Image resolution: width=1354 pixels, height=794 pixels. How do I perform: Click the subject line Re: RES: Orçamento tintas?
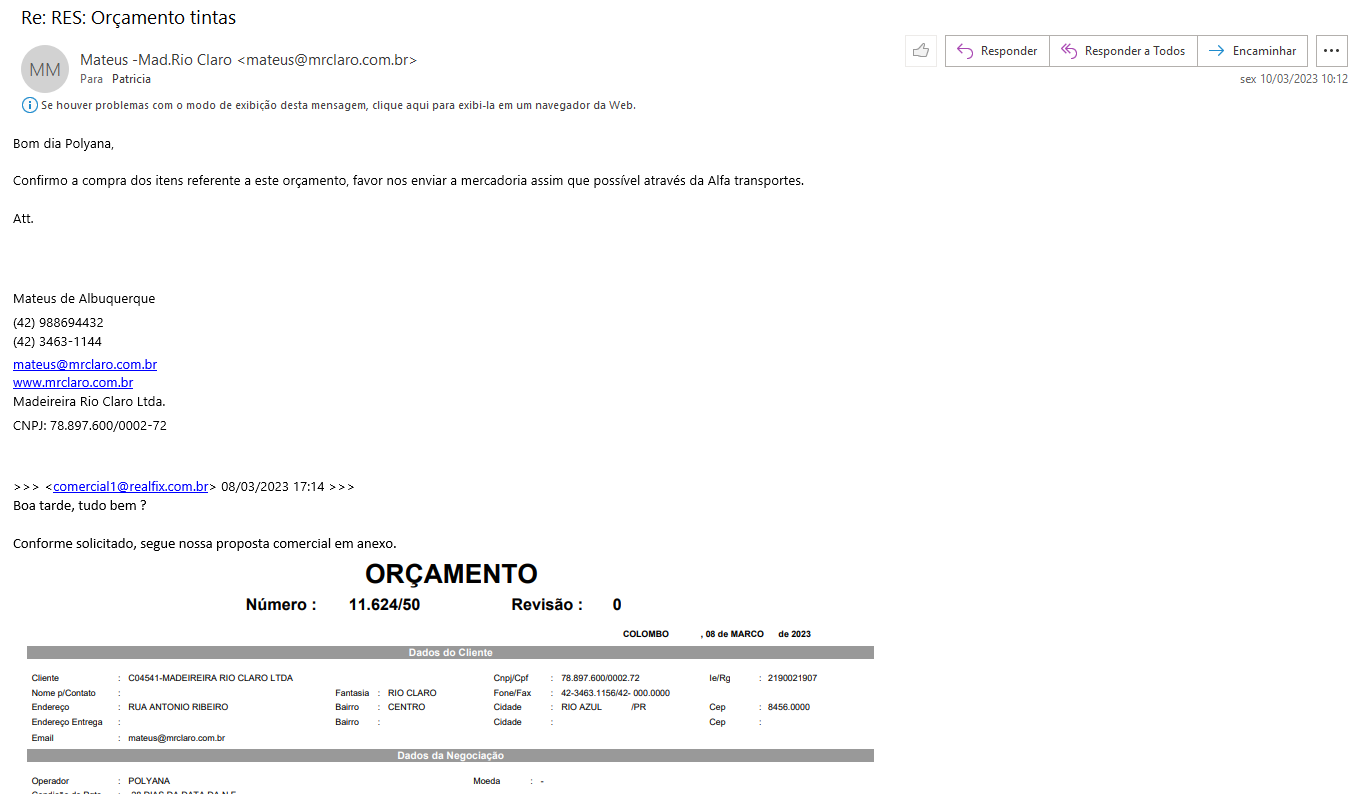pos(129,18)
